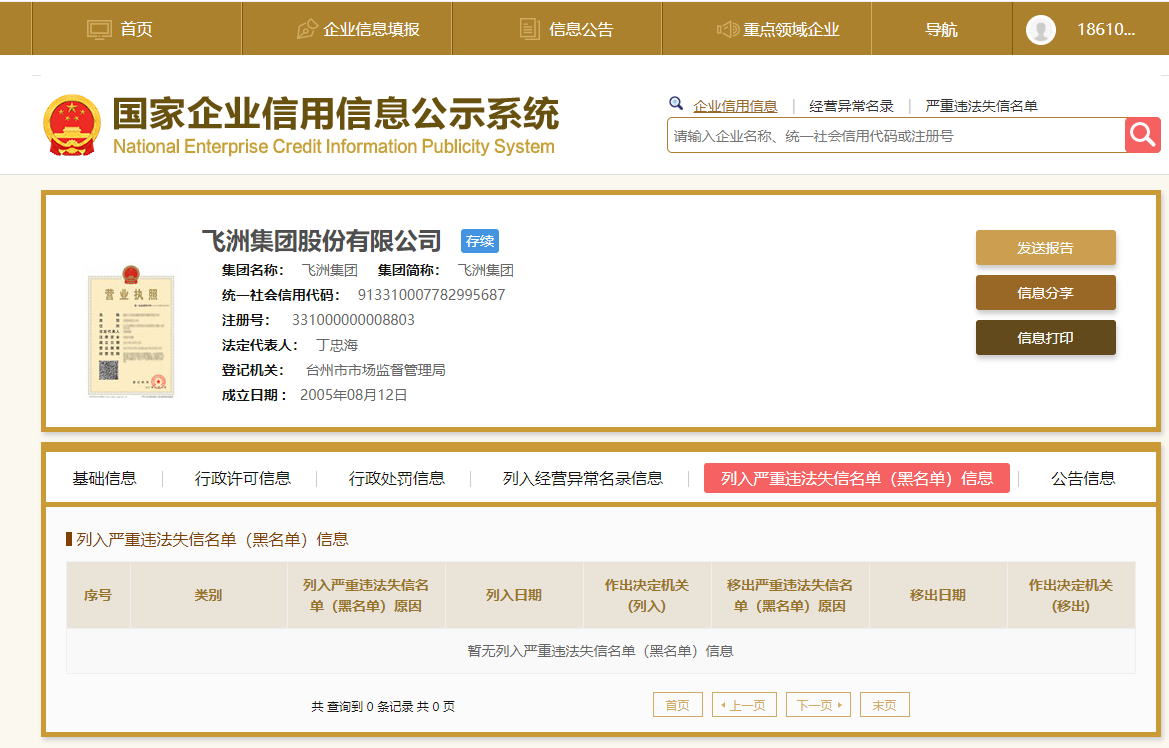Screen dimensions: 1169x748
Task: Click the 暂无列入严重违法失信名单 empty message
Action: click(x=600, y=651)
